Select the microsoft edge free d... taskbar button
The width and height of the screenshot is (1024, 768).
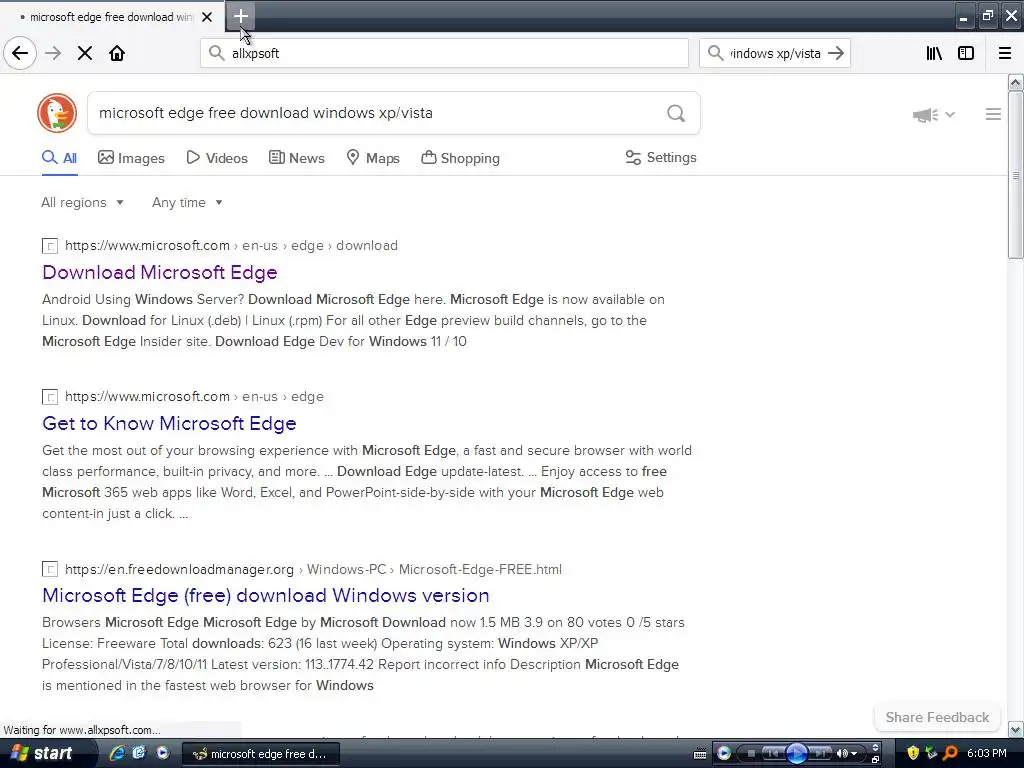260,754
